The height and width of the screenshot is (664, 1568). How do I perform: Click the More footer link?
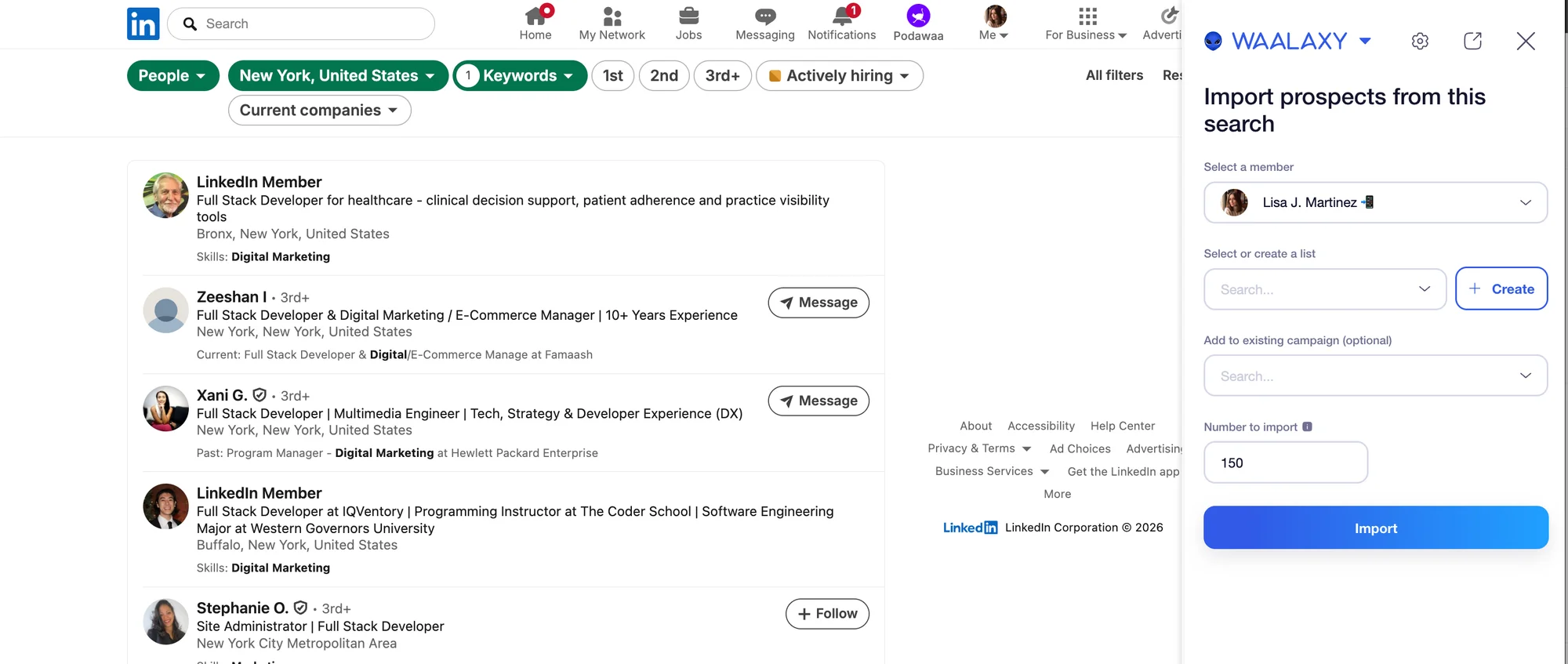tap(1058, 494)
